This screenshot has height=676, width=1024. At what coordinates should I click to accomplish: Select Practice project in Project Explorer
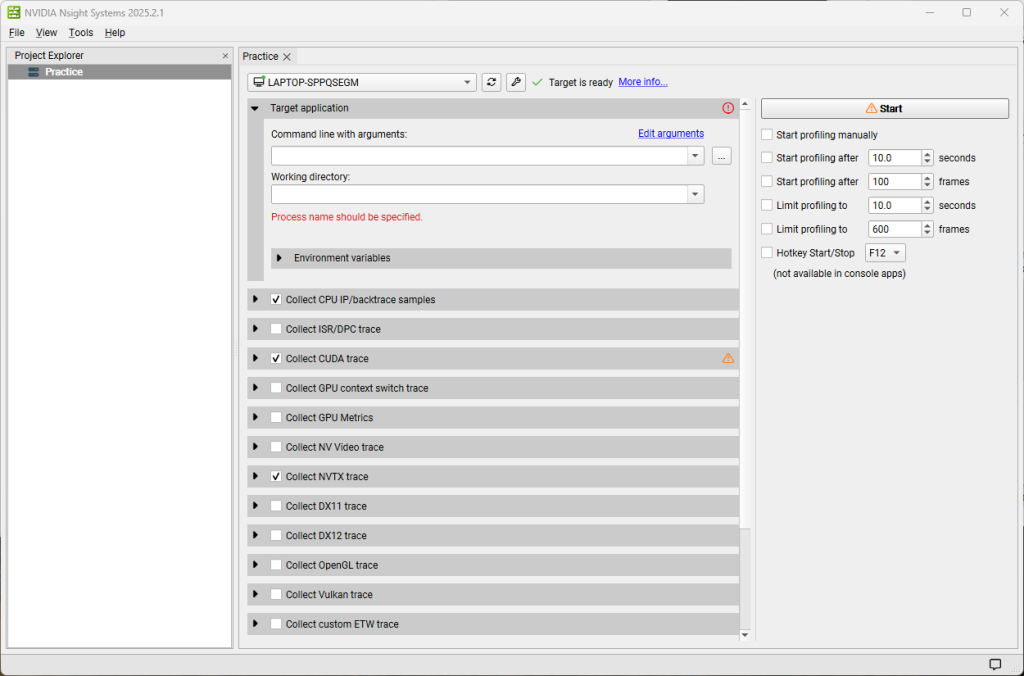coord(120,72)
